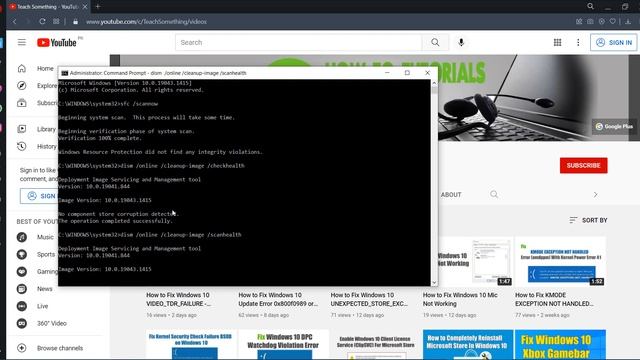Open video Windows 10 Update Error 0x800f0989

pos(278,299)
